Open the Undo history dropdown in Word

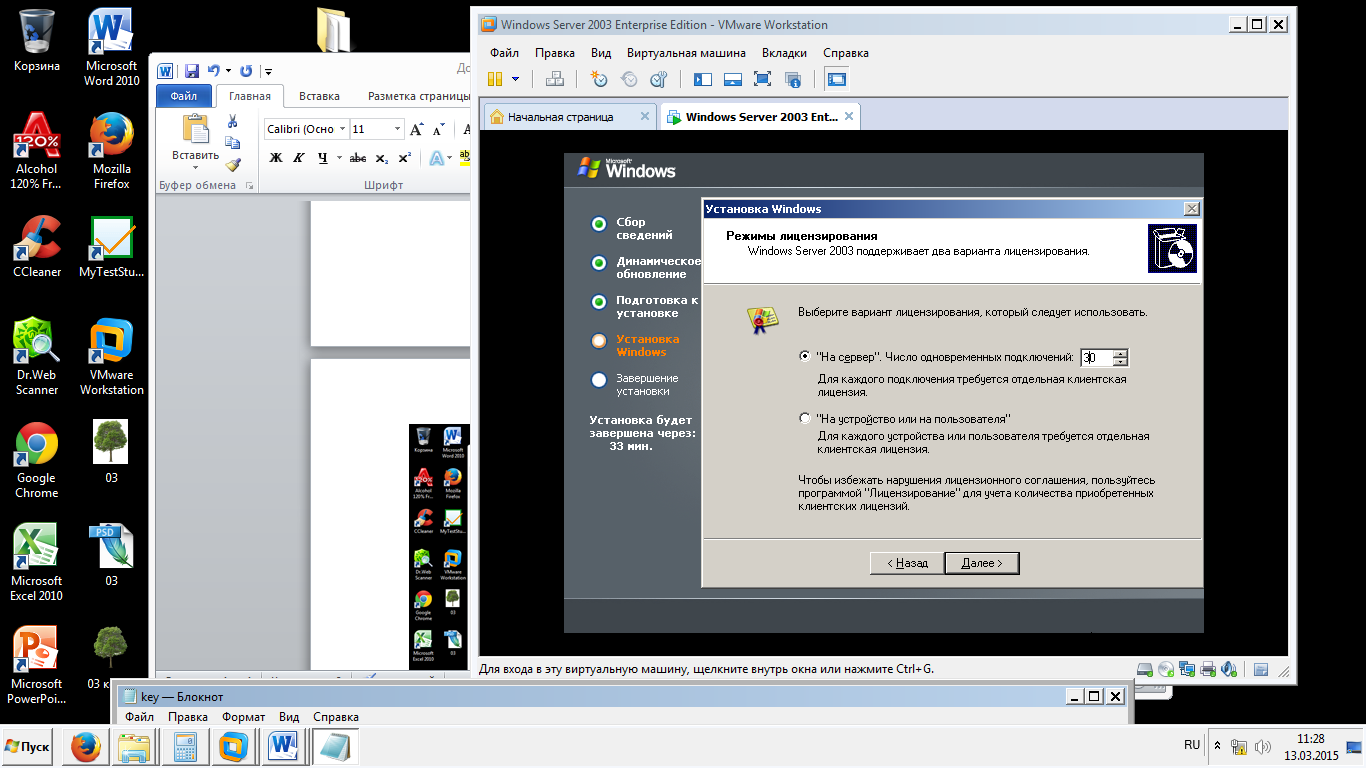pyautogui.click(x=228, y=71)
